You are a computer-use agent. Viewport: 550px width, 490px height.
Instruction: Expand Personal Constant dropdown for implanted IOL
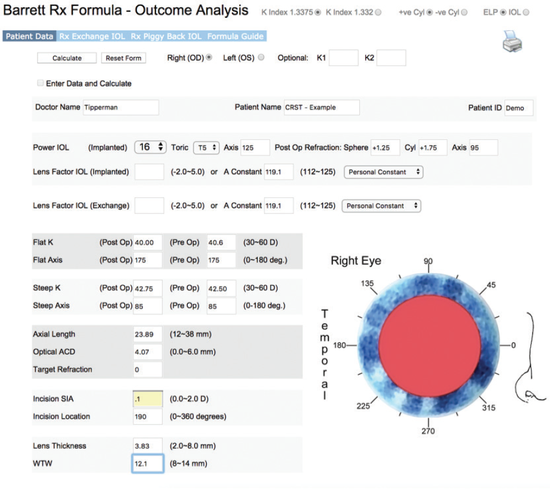pyautogui.click(x=383, y=172)
